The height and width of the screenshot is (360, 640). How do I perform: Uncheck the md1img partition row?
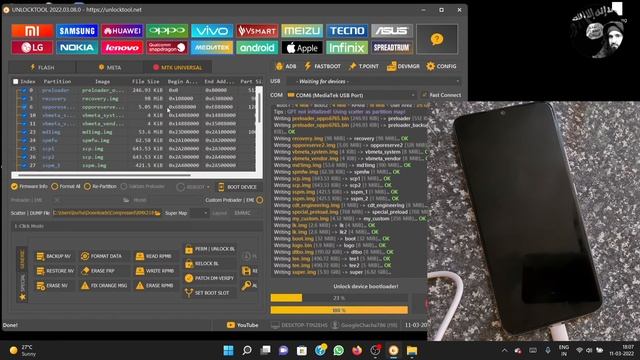(x=24, y=132)
